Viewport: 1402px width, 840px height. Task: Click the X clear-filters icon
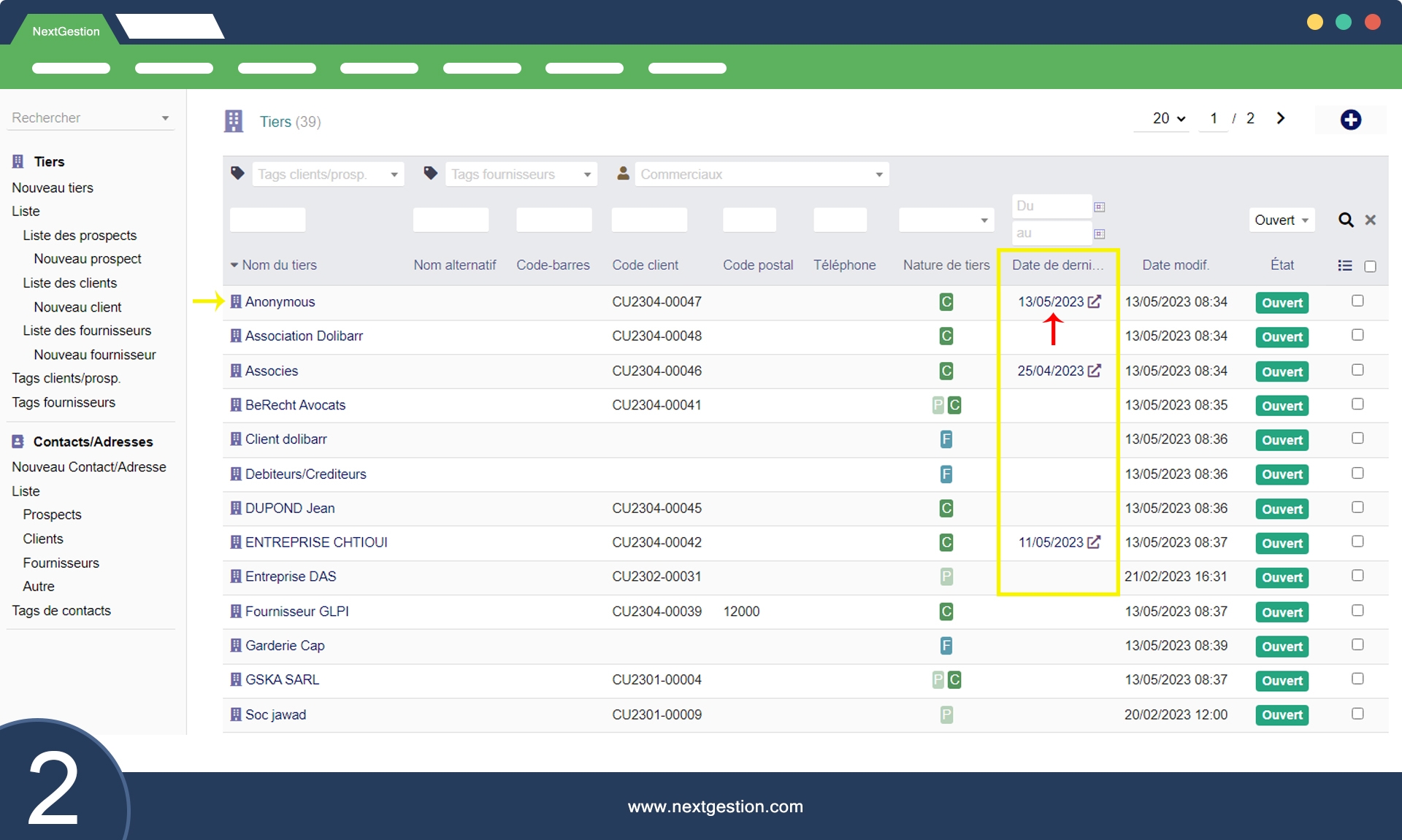1371,220
